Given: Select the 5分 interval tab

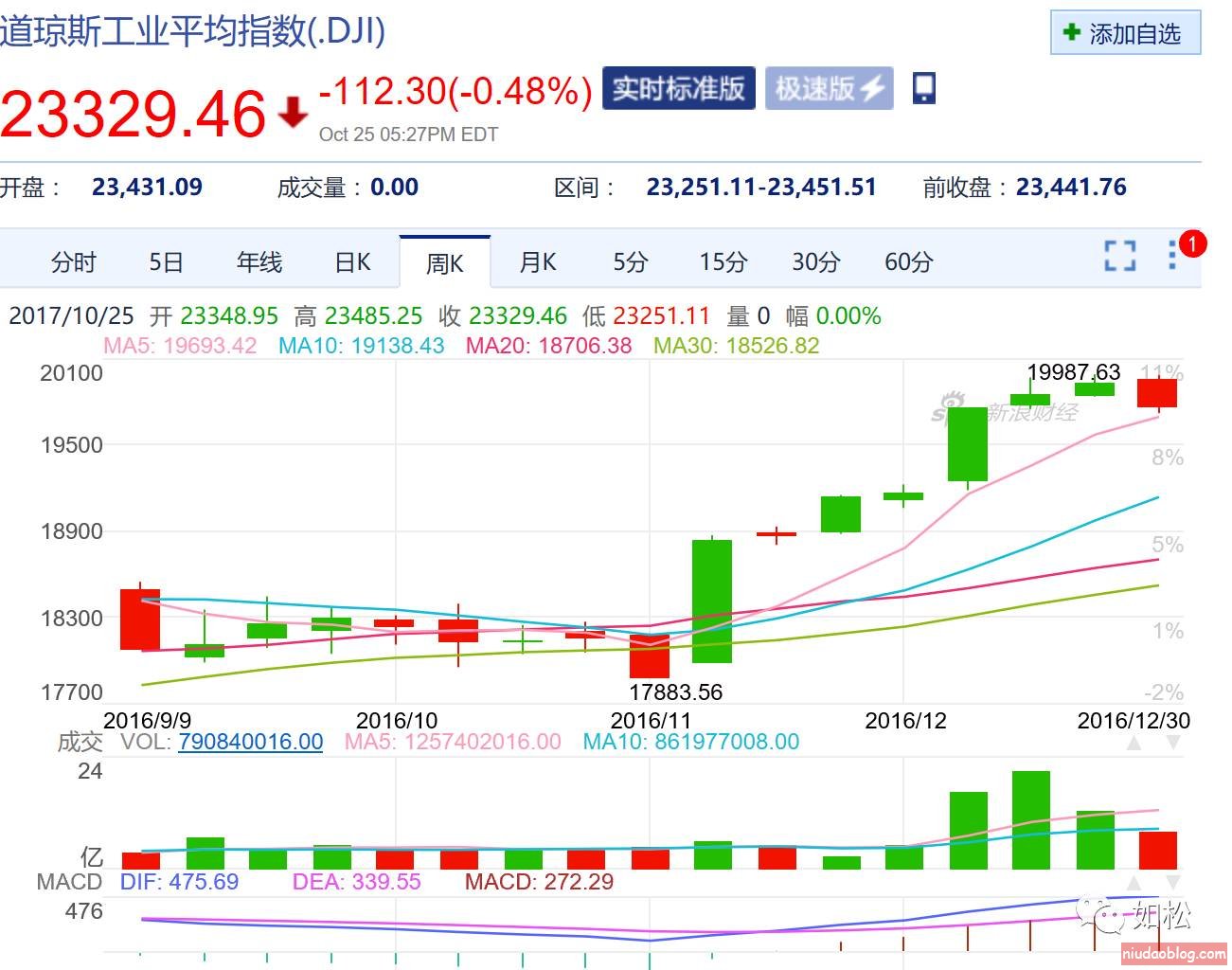Looking at the screenshot, I should [x=630, y=261].
